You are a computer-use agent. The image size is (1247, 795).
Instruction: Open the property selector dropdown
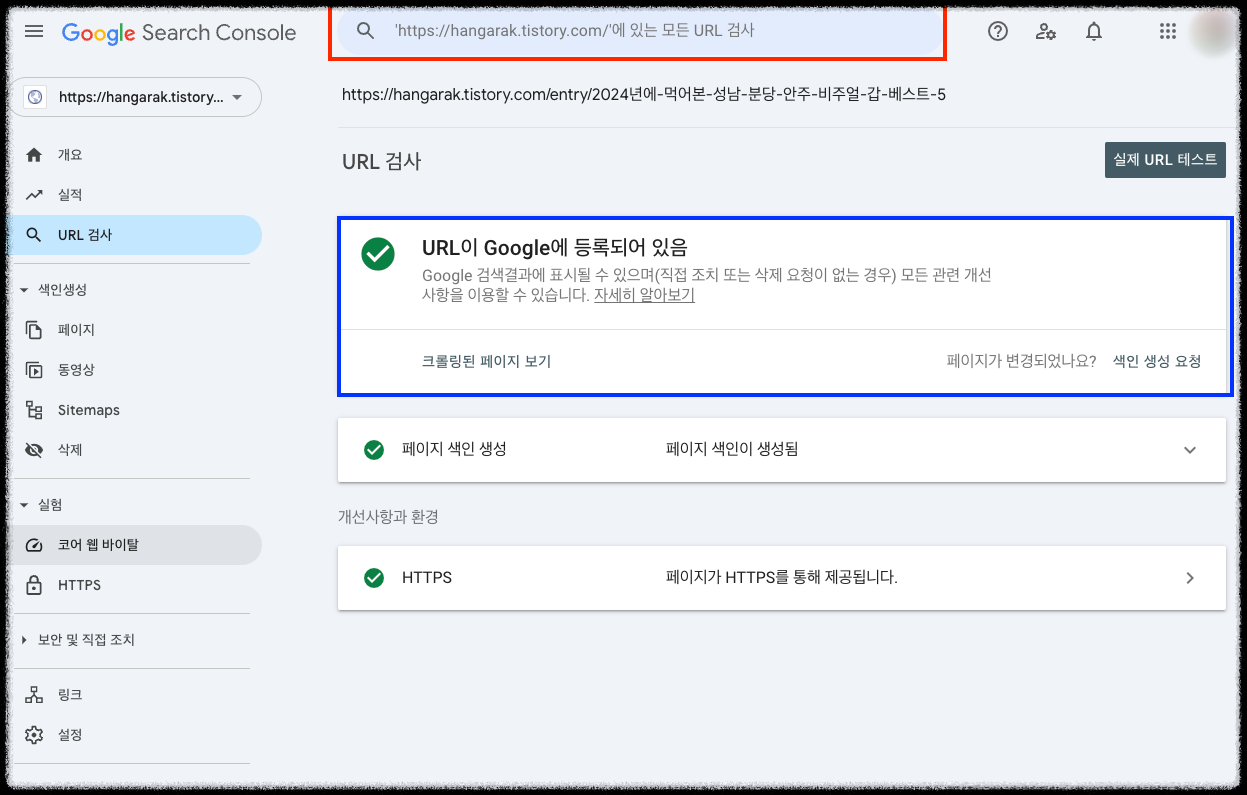[136, 97]
